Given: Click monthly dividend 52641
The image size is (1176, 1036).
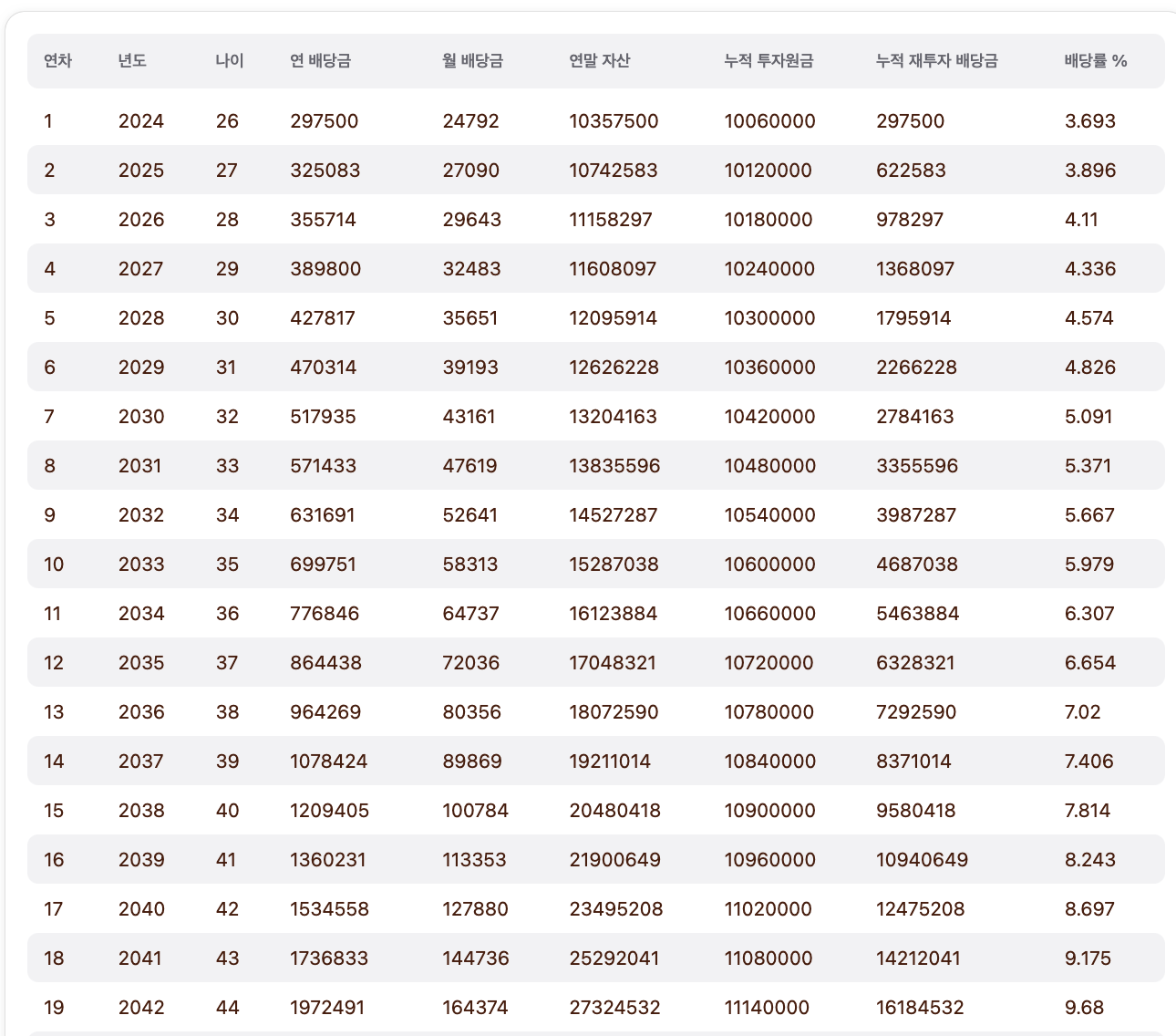Looking at the screenshot, I should [470, 515].
